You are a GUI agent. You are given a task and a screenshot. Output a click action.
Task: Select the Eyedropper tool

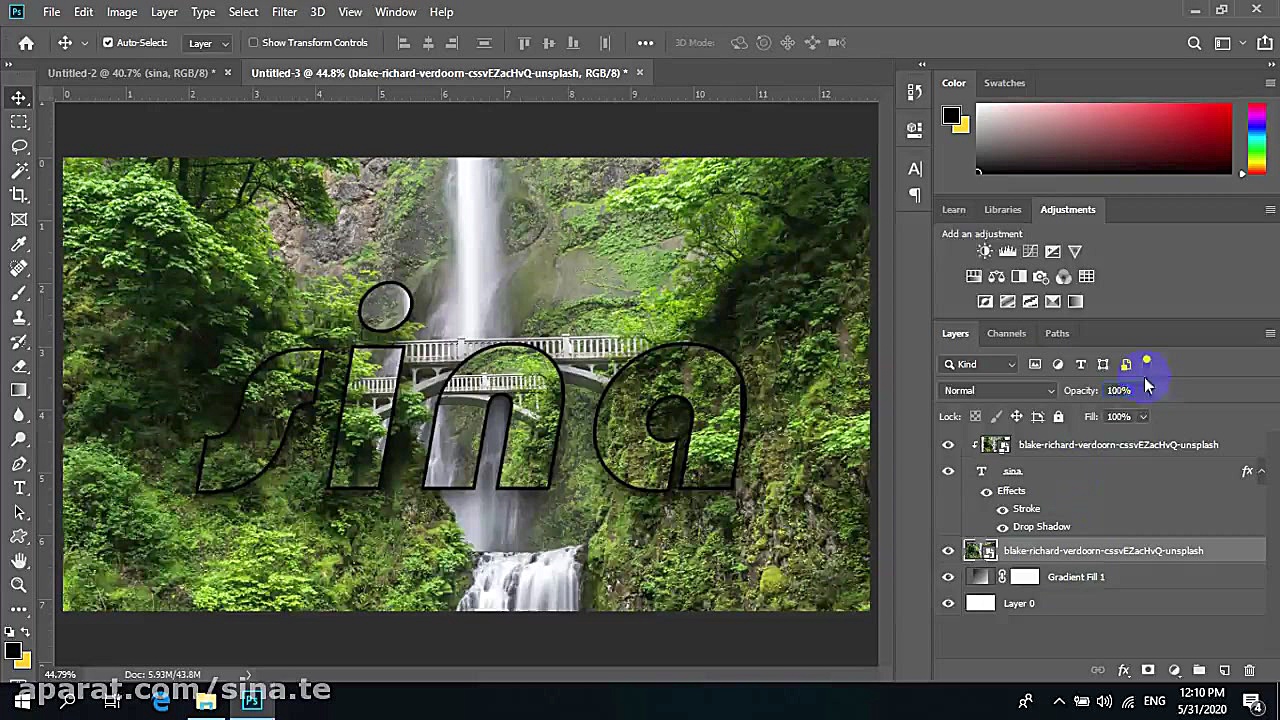click(x=19, y=244)
